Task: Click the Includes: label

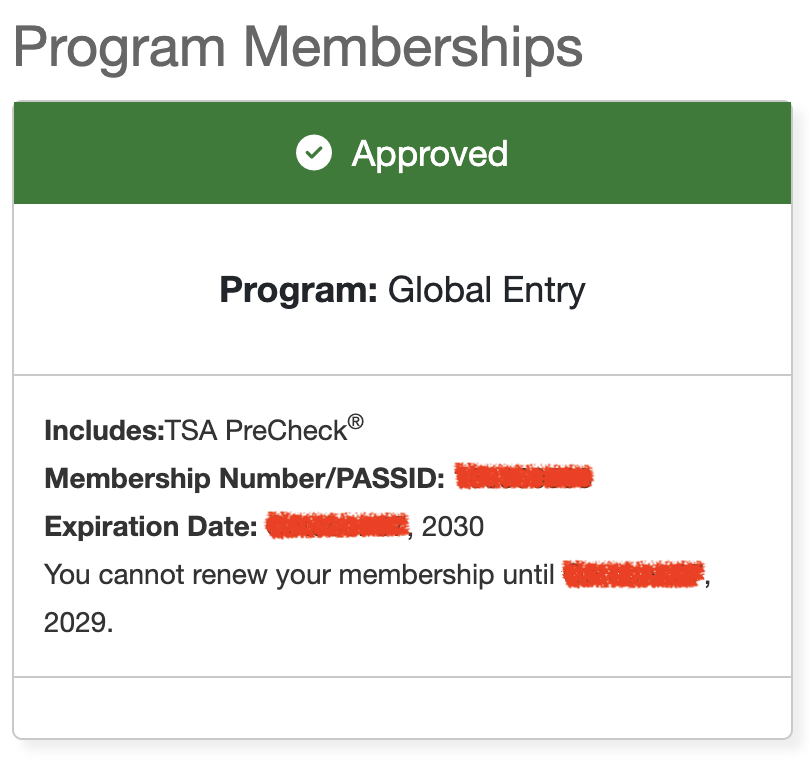Action: point(104,430)
